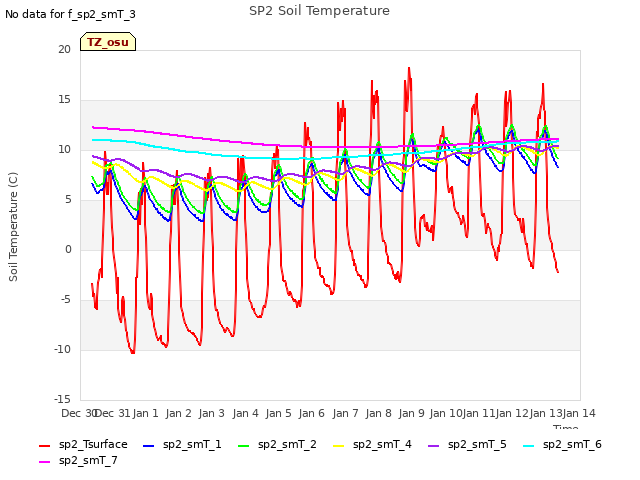Click the blue sp2_smT_1 legend swatch

click(x=149, y=446)
